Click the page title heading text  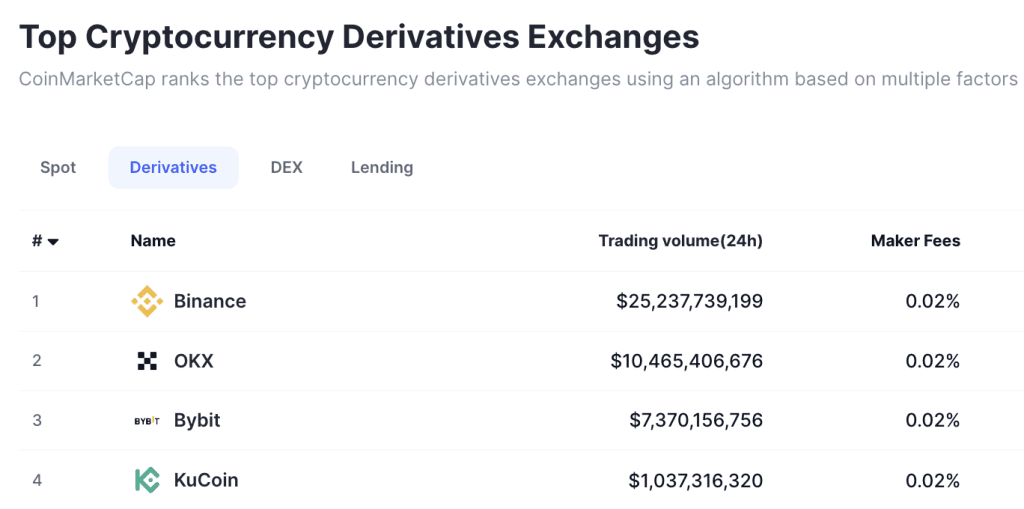coord(359,37)
